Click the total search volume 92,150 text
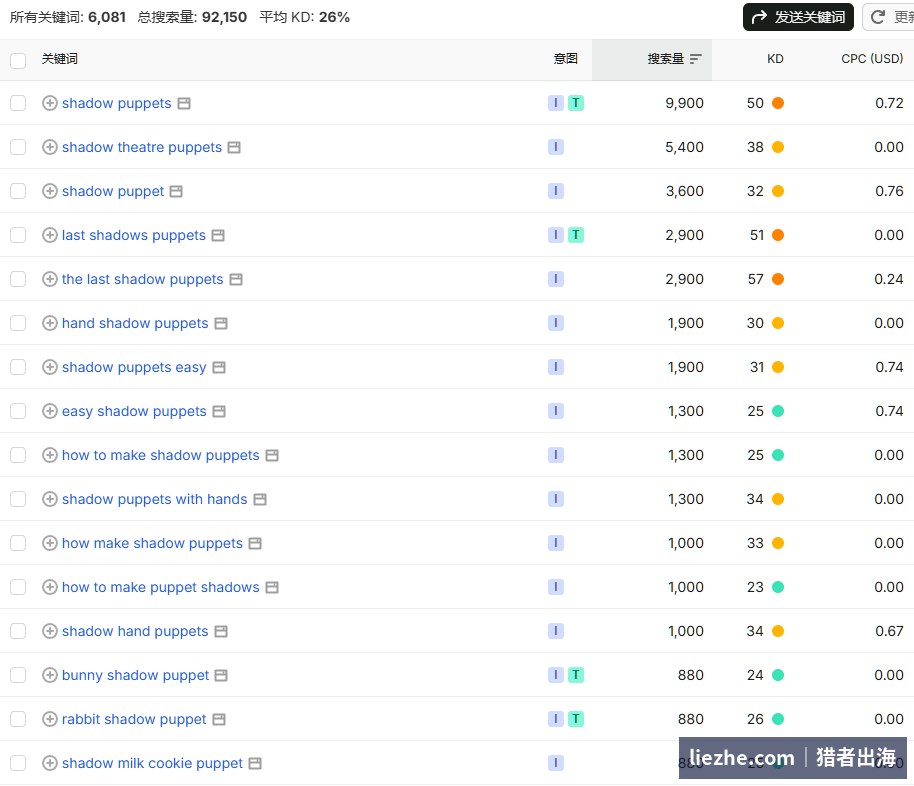Viewport: 914px width, 786px height. 192,17
